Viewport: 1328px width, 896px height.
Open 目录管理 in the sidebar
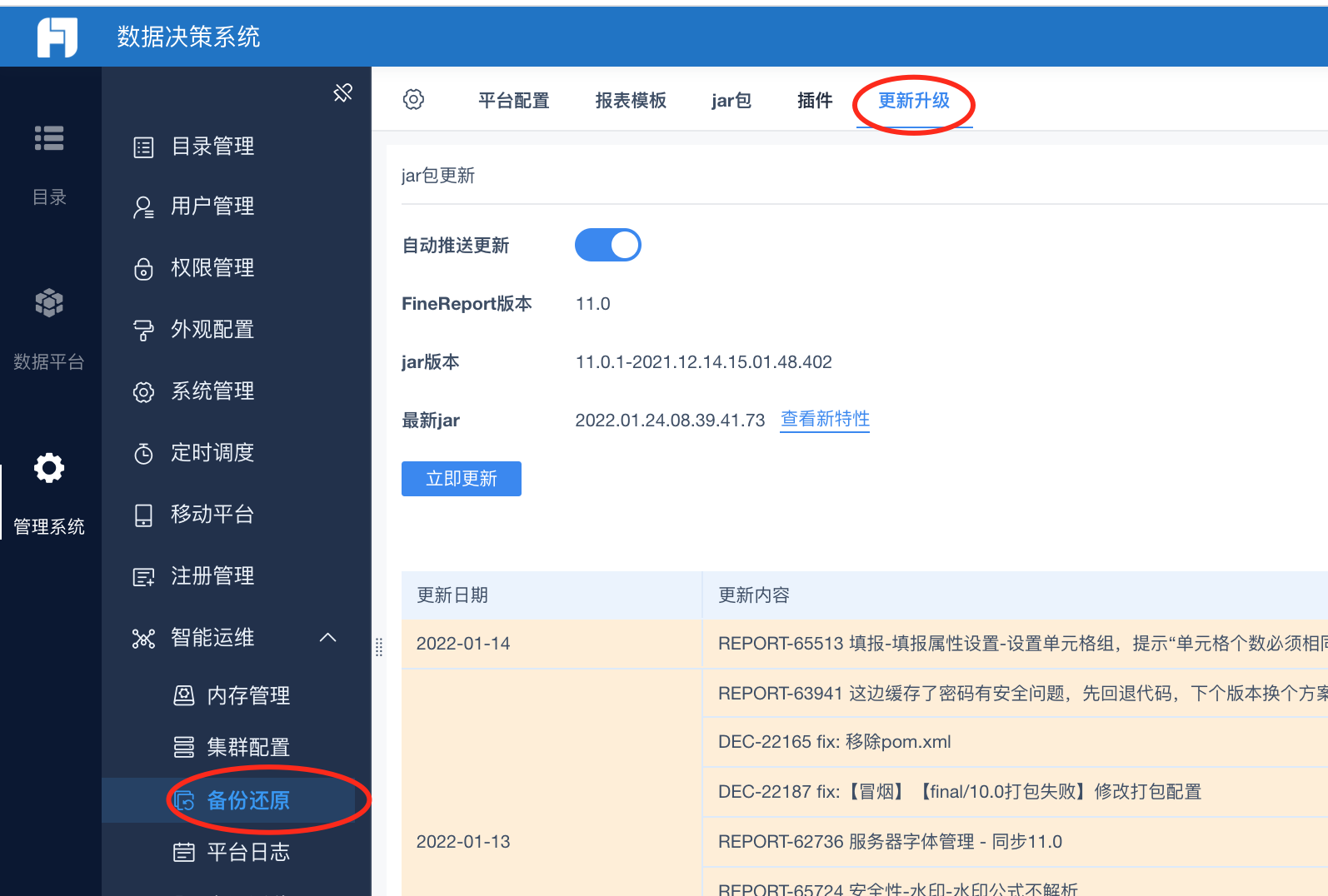point(212,147)
